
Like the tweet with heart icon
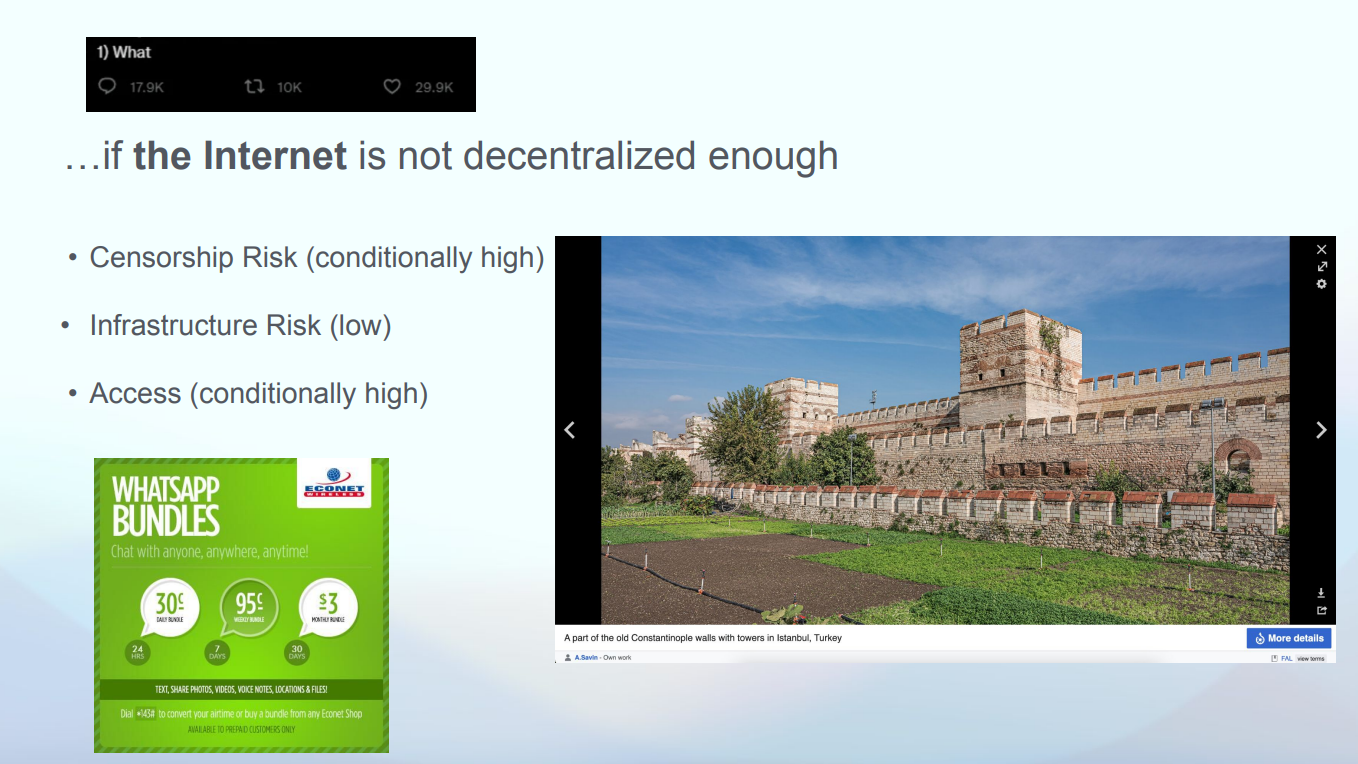[392, 87]
